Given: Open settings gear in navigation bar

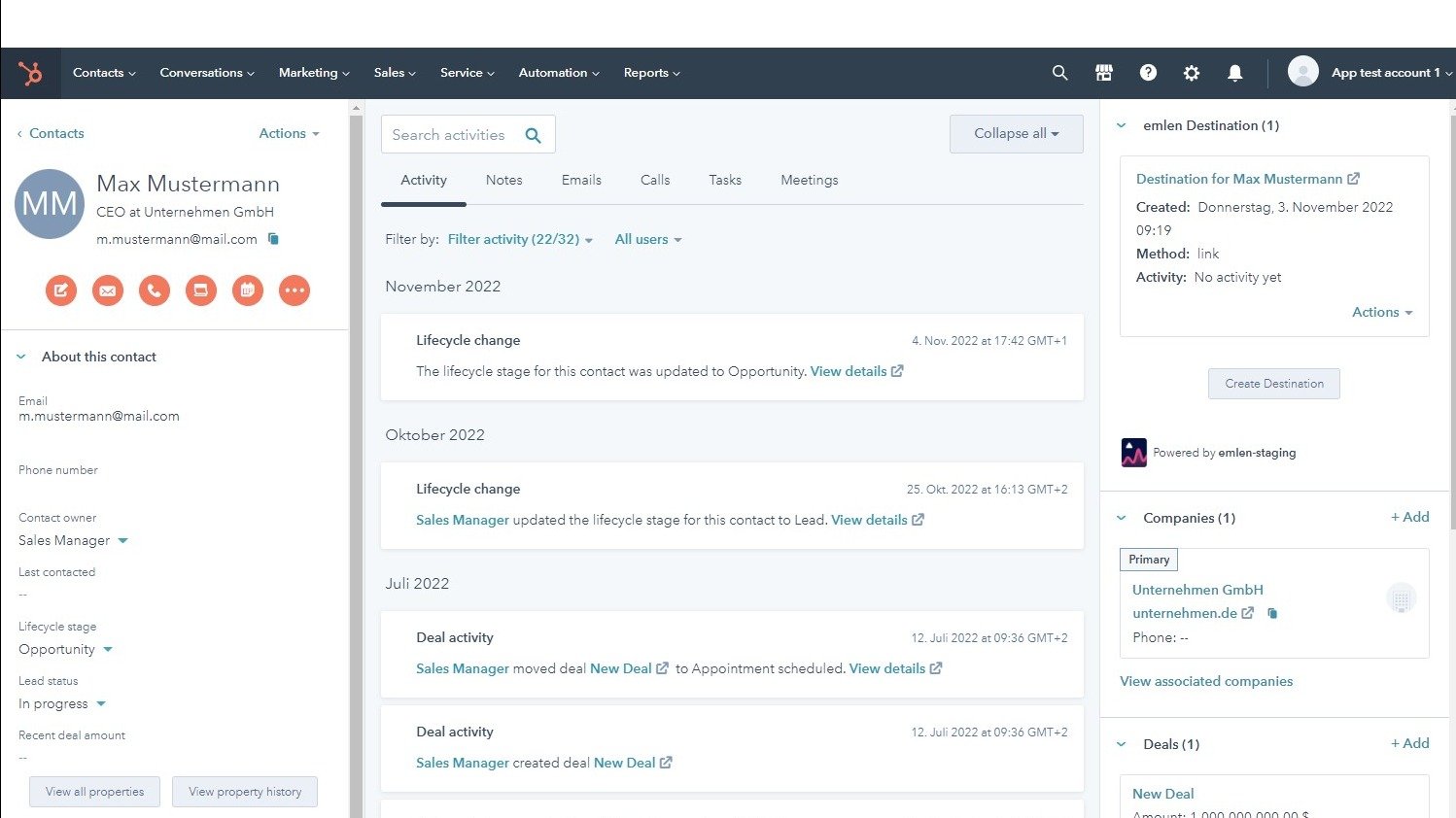Looking at the screenshot, I should pos(1191,73).
